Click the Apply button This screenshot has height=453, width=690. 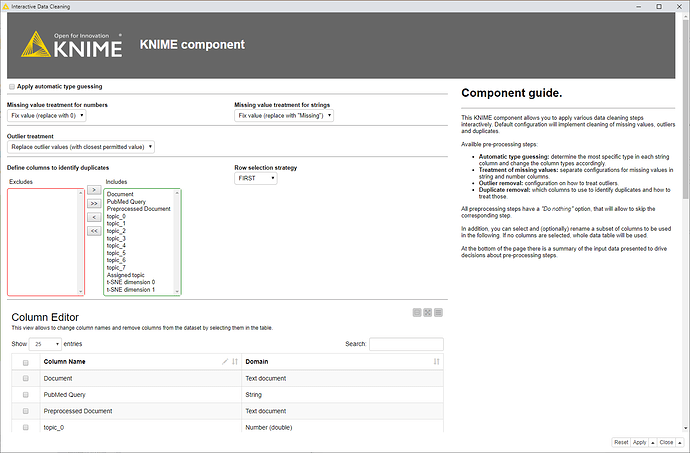pos(640,442)
